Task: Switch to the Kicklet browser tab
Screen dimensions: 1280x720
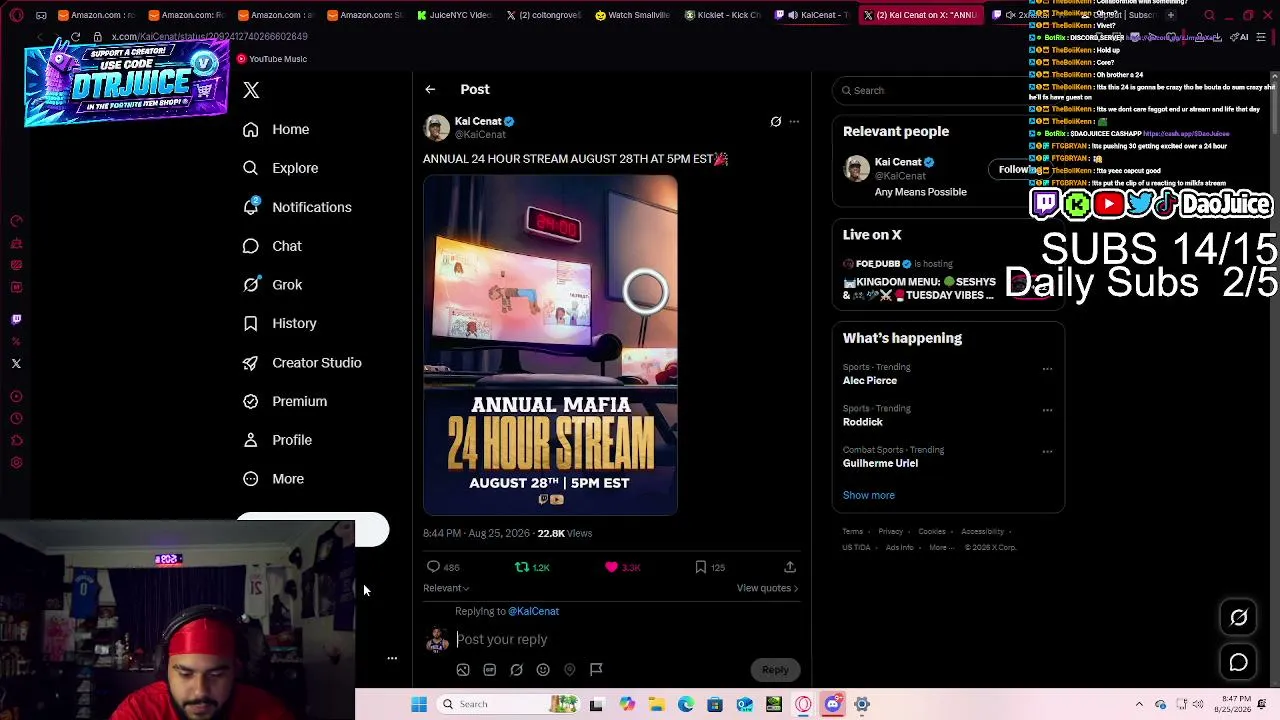Action: [x=723, y=15]
